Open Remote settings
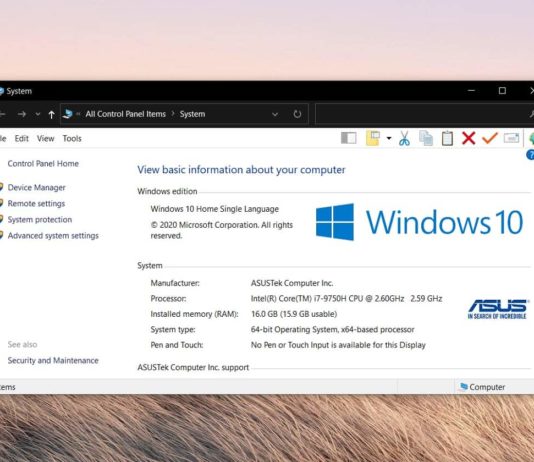Image resolution: width=534 pixels, height=462 pixels. (36, 204)
